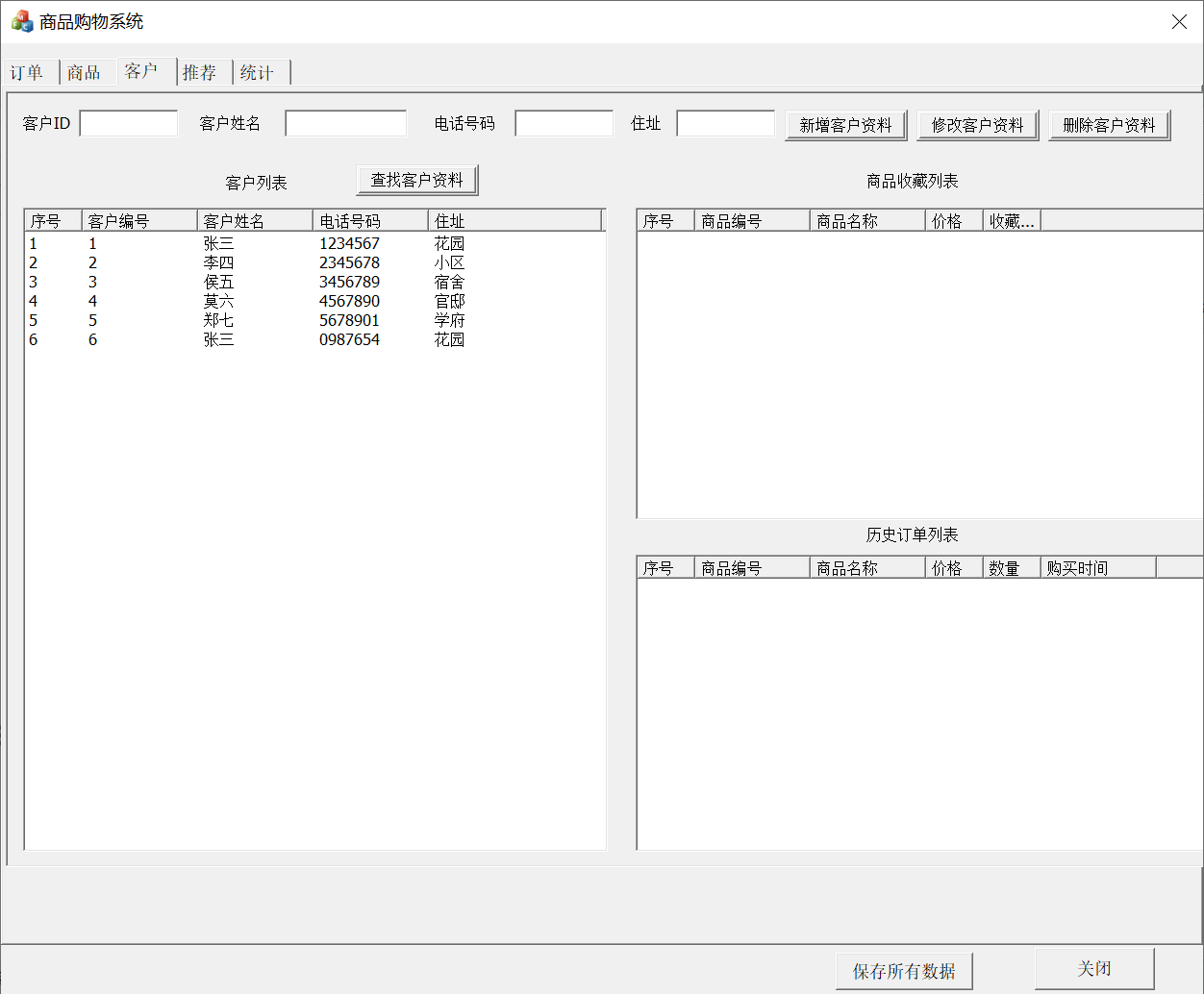Select the customer row 莫六
The image size is (1204, 994).
(314, 301)
